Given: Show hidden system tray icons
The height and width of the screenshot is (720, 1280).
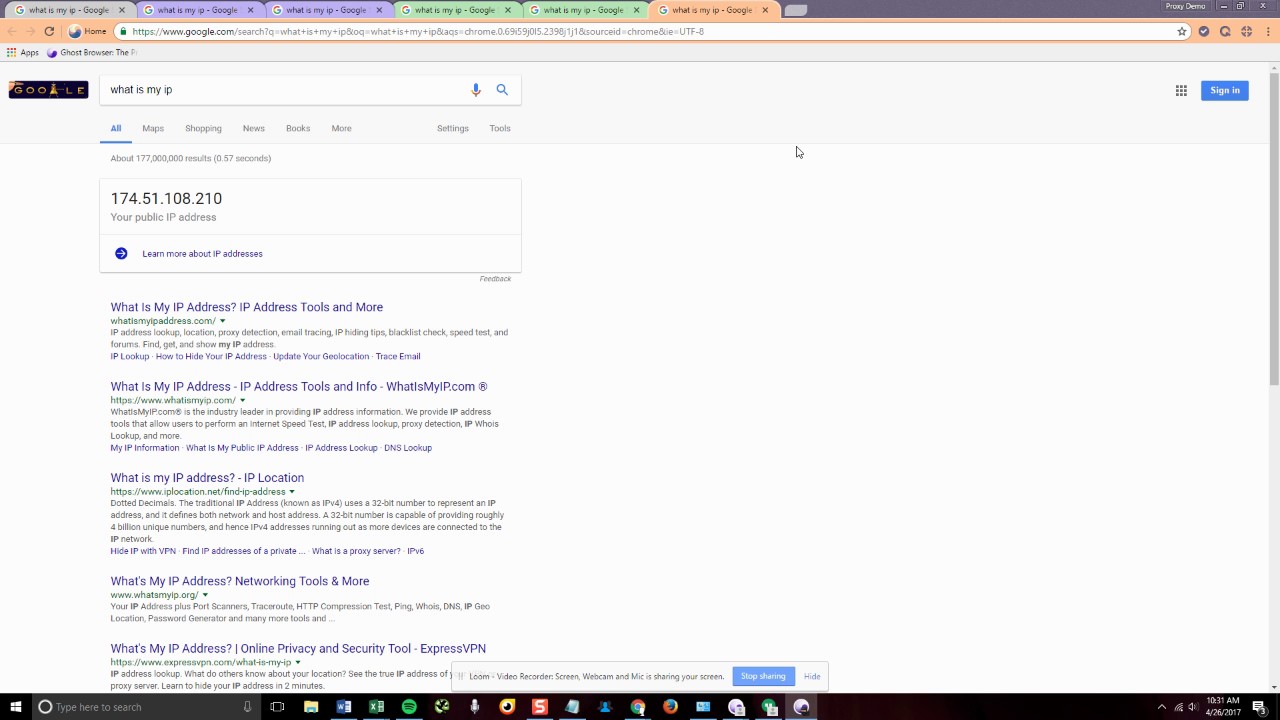Looking at the screenshot, I should 1162,707.
